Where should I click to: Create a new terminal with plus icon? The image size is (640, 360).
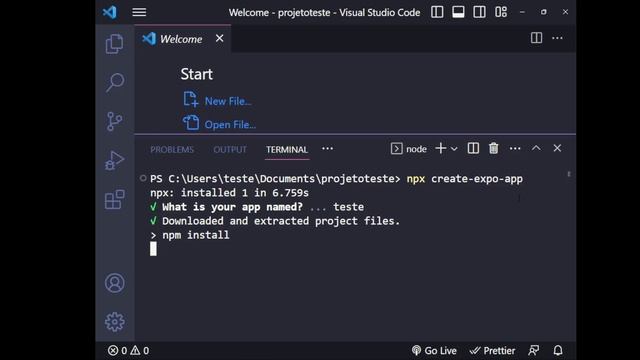point(441,149)
